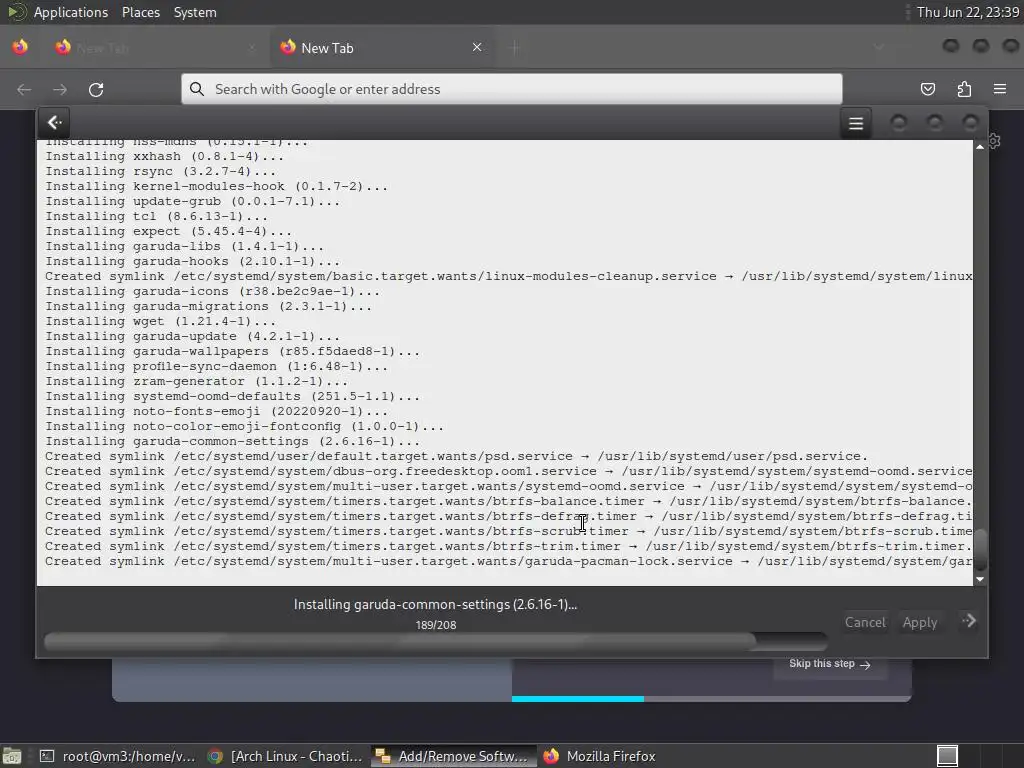1024x768 pixels.
Task: Switch to the faded first New Tab
Action: point(157,48)
